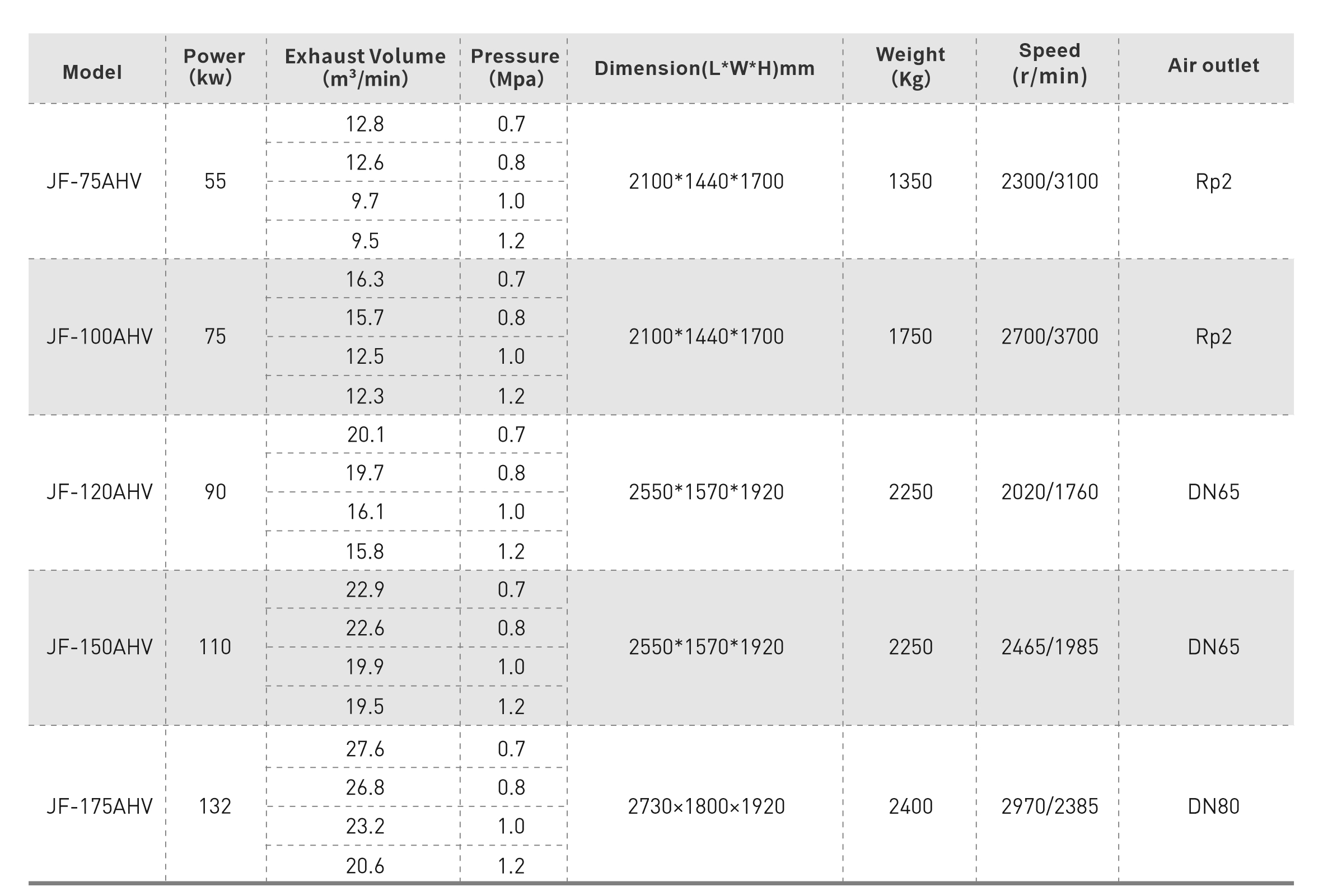This screenshot has height=896, width=1323.
Task: Select the JF-175AHV model cell
Action: coord(100,806)
